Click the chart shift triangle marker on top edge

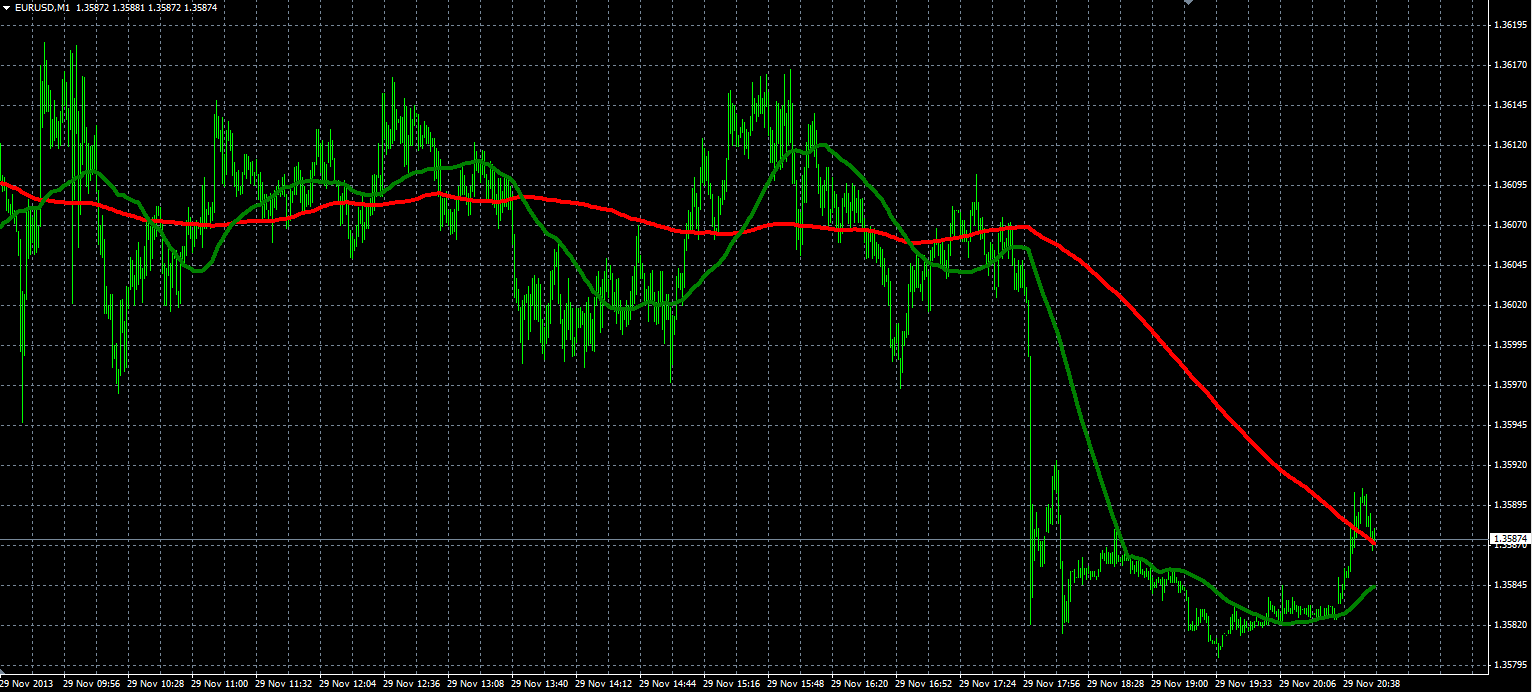1188,3
